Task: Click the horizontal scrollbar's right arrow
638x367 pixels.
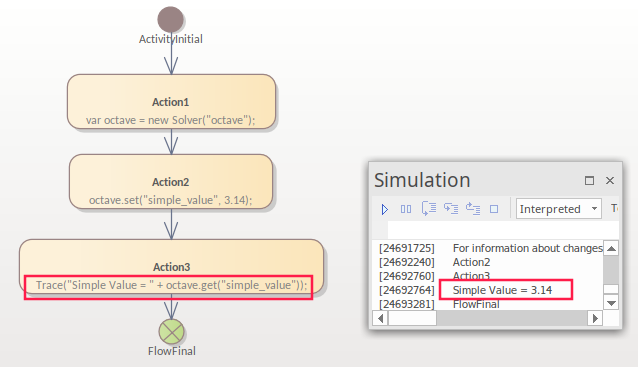Action: click(595, 318)
